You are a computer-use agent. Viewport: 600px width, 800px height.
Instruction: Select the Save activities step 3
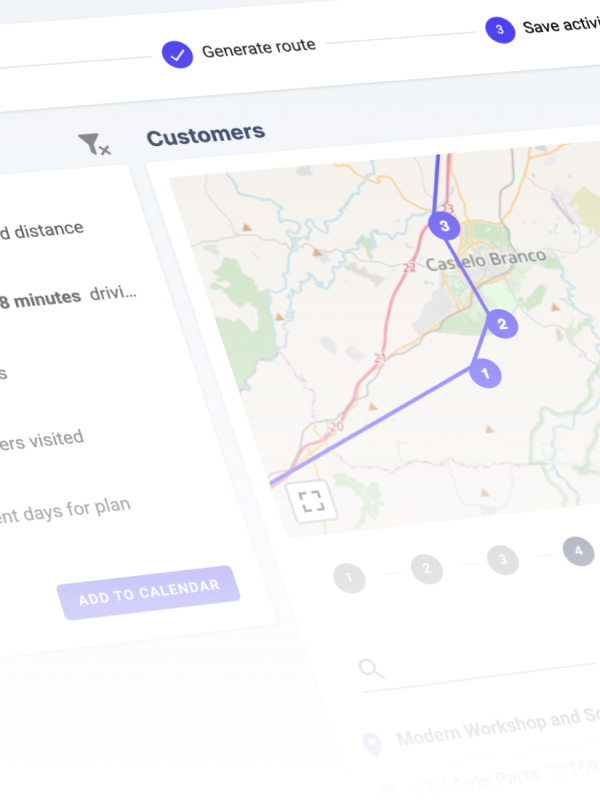497,29
